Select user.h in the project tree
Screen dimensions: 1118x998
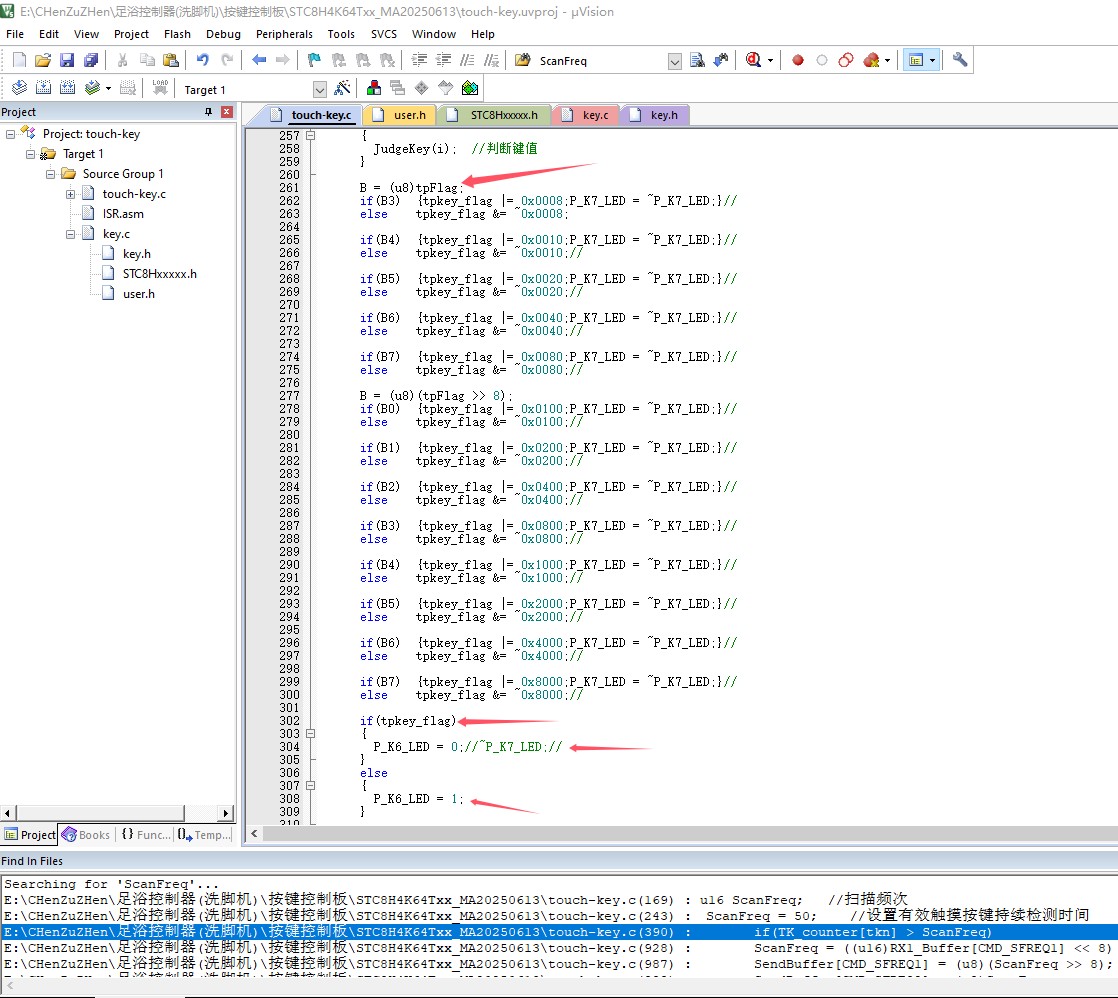[138, 294]
